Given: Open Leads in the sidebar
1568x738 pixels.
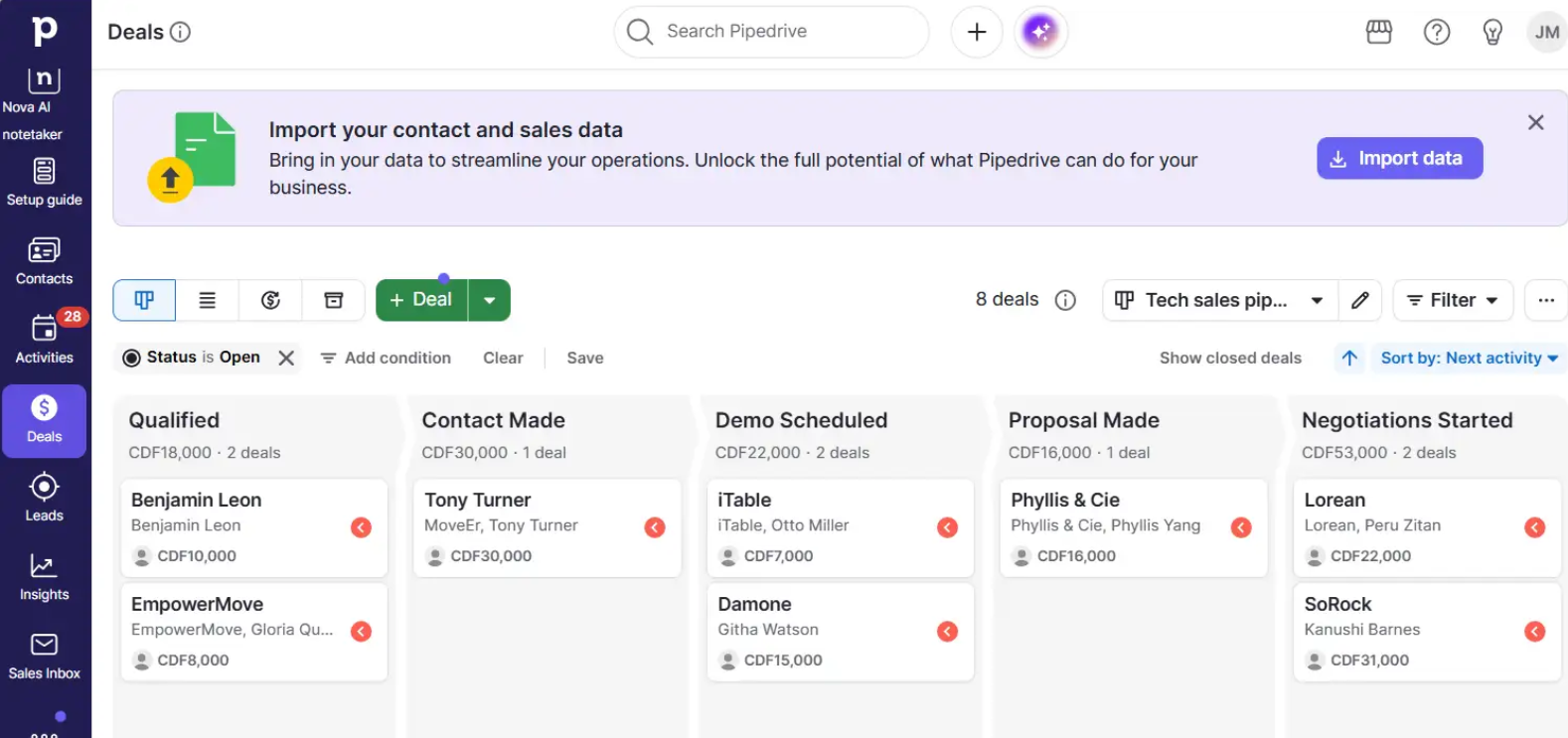Looking at the screenshot, I should click(44, 499).
